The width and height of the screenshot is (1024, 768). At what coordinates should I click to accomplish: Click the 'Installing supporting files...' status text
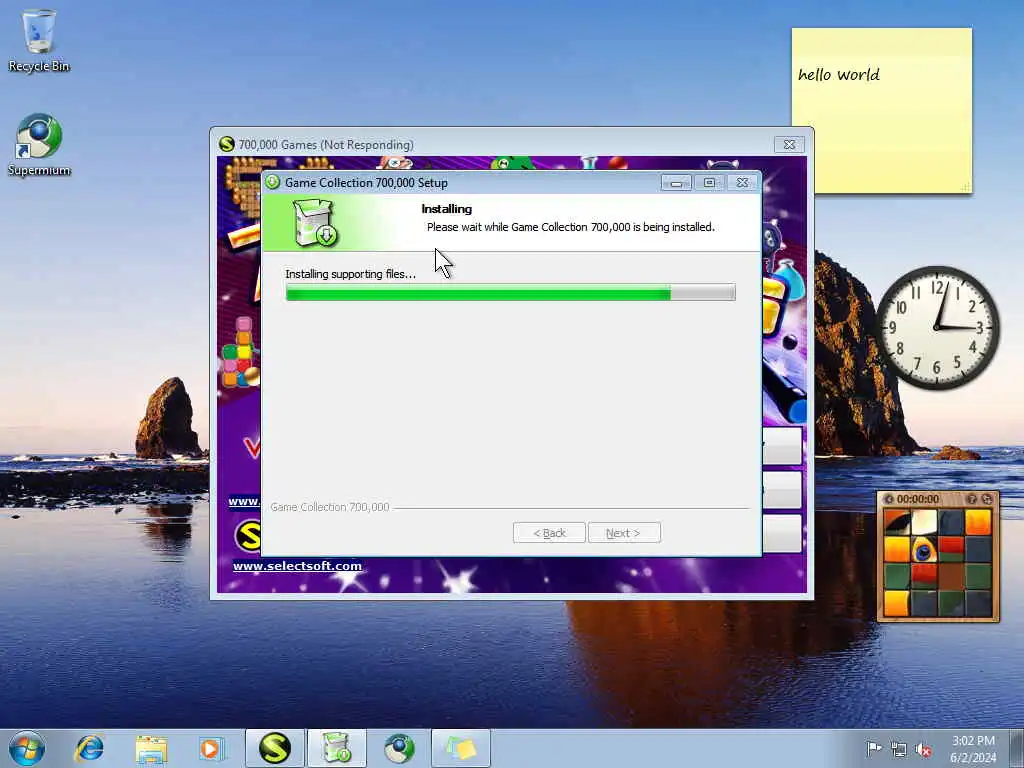[351, 274]
